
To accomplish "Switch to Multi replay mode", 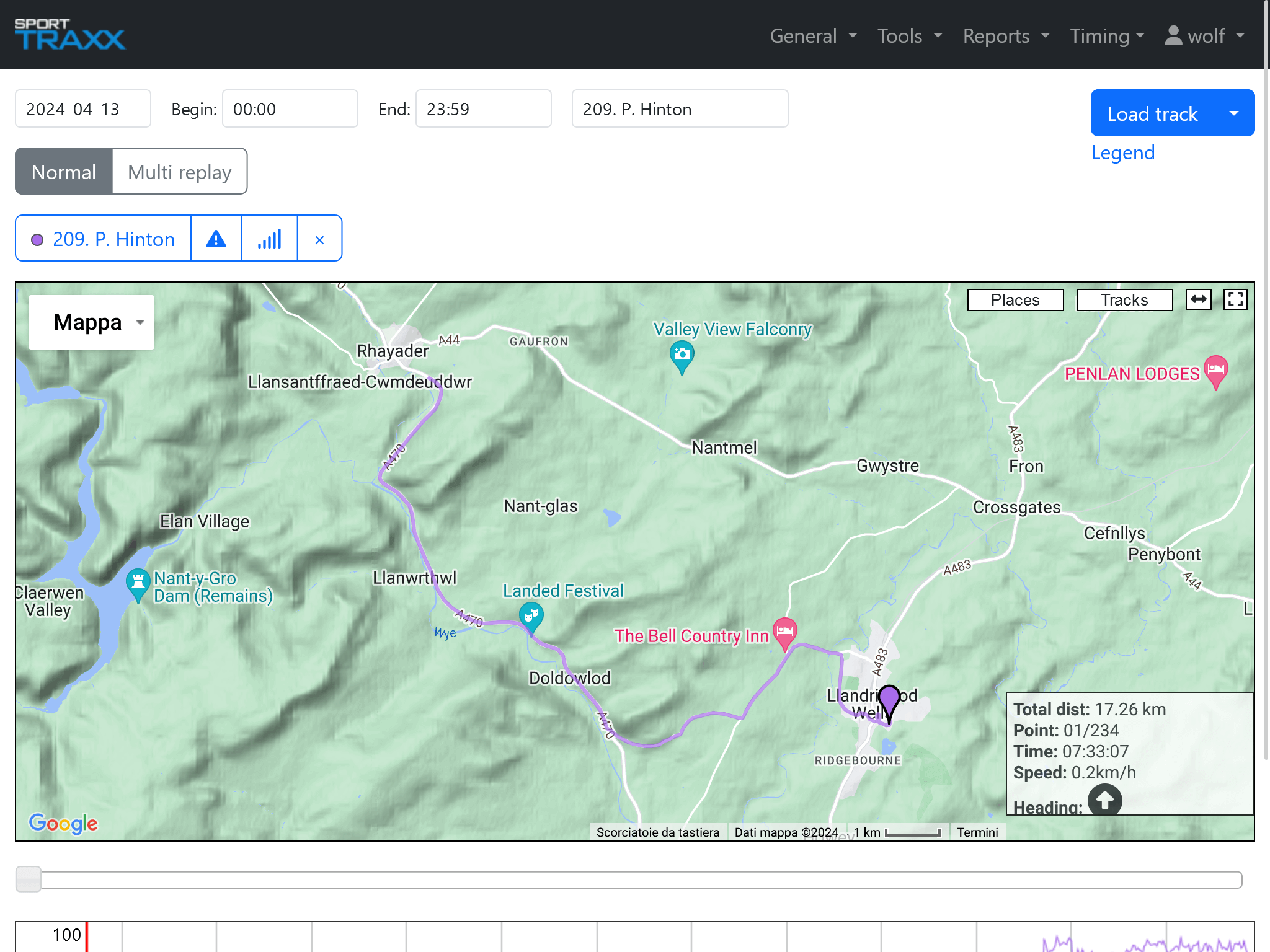I will (179, 171).
